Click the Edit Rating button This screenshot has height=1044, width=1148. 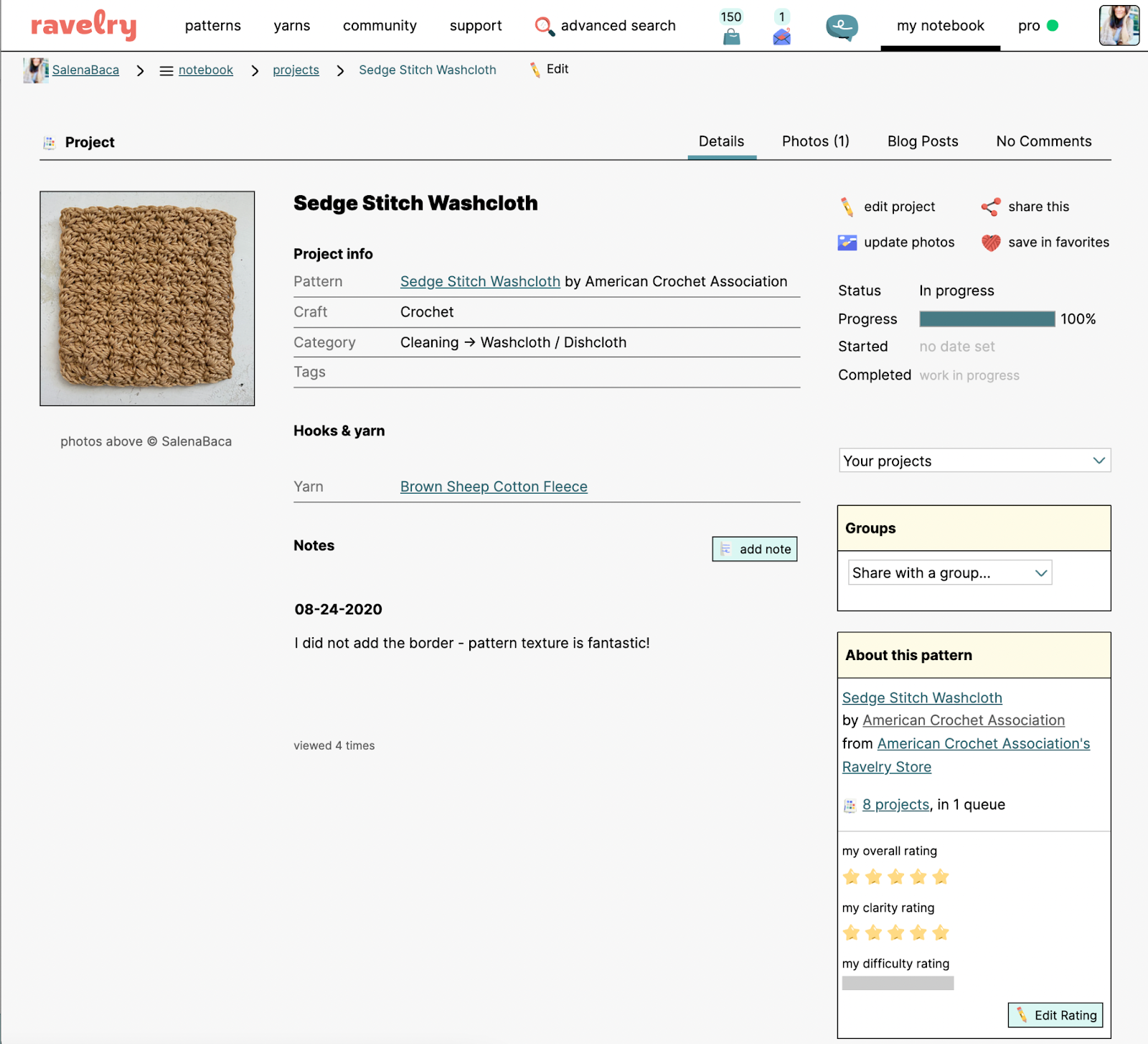[1055, 1015]
